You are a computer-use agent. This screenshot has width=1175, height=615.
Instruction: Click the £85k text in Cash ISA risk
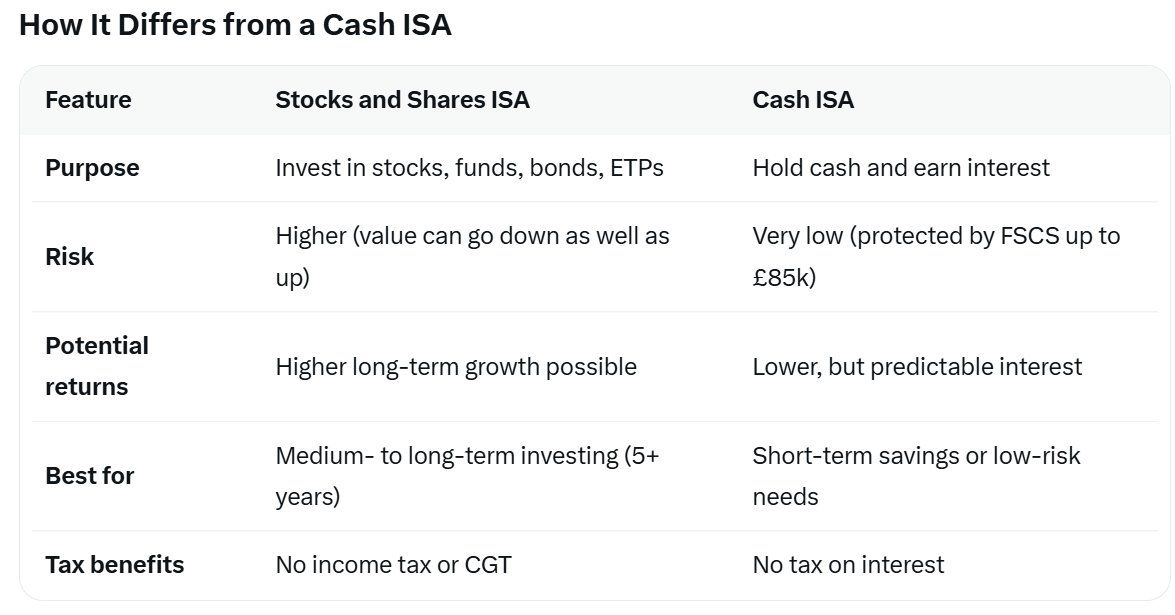[x=784, y=277]
